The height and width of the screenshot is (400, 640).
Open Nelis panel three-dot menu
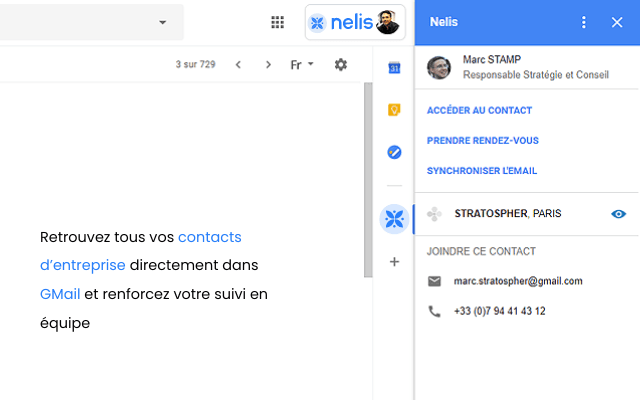click(584, 22)
